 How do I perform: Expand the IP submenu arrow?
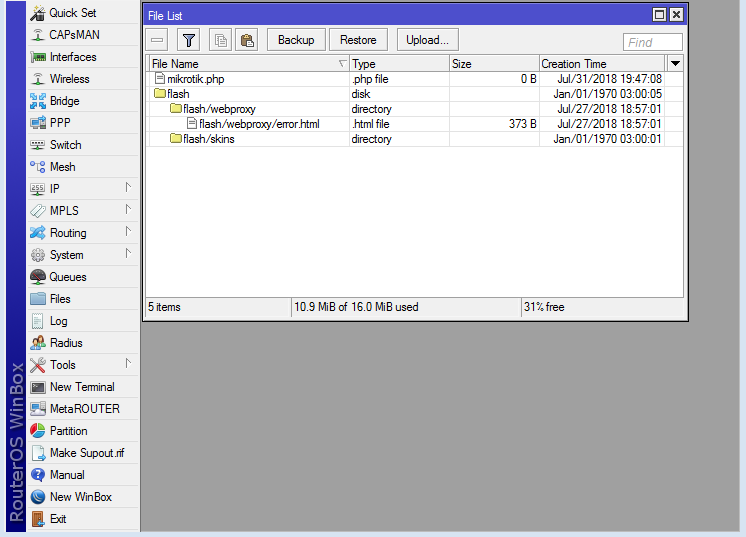[128, 187]
